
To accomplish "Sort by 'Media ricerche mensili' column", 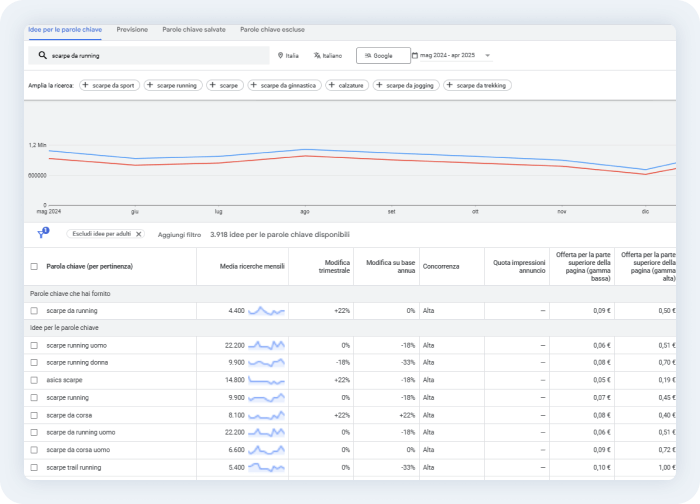I will coord(253,267).
